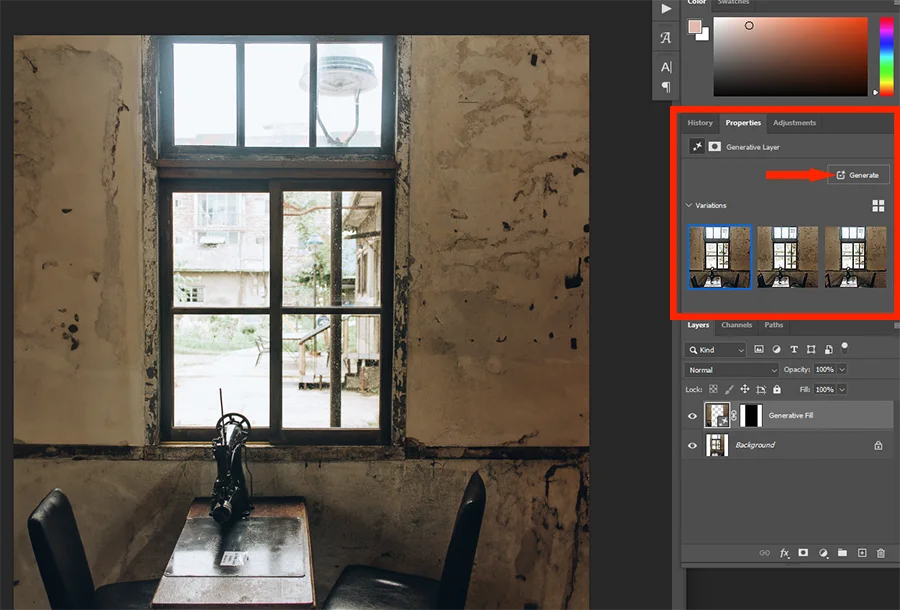Open the Fill slider dropdown arrow
Screen dimensions: 900x610
click(842, 389)
